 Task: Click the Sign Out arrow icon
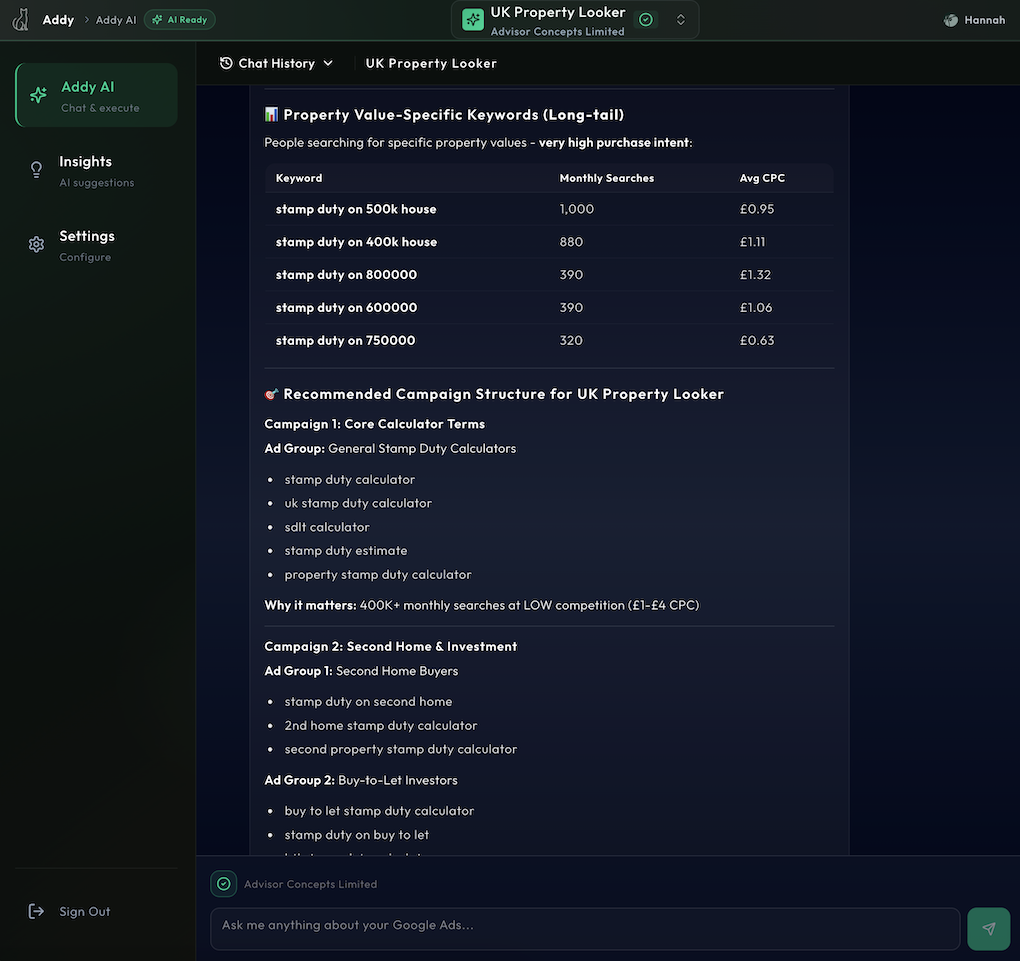pyautogui.click(x=37, y=911)
